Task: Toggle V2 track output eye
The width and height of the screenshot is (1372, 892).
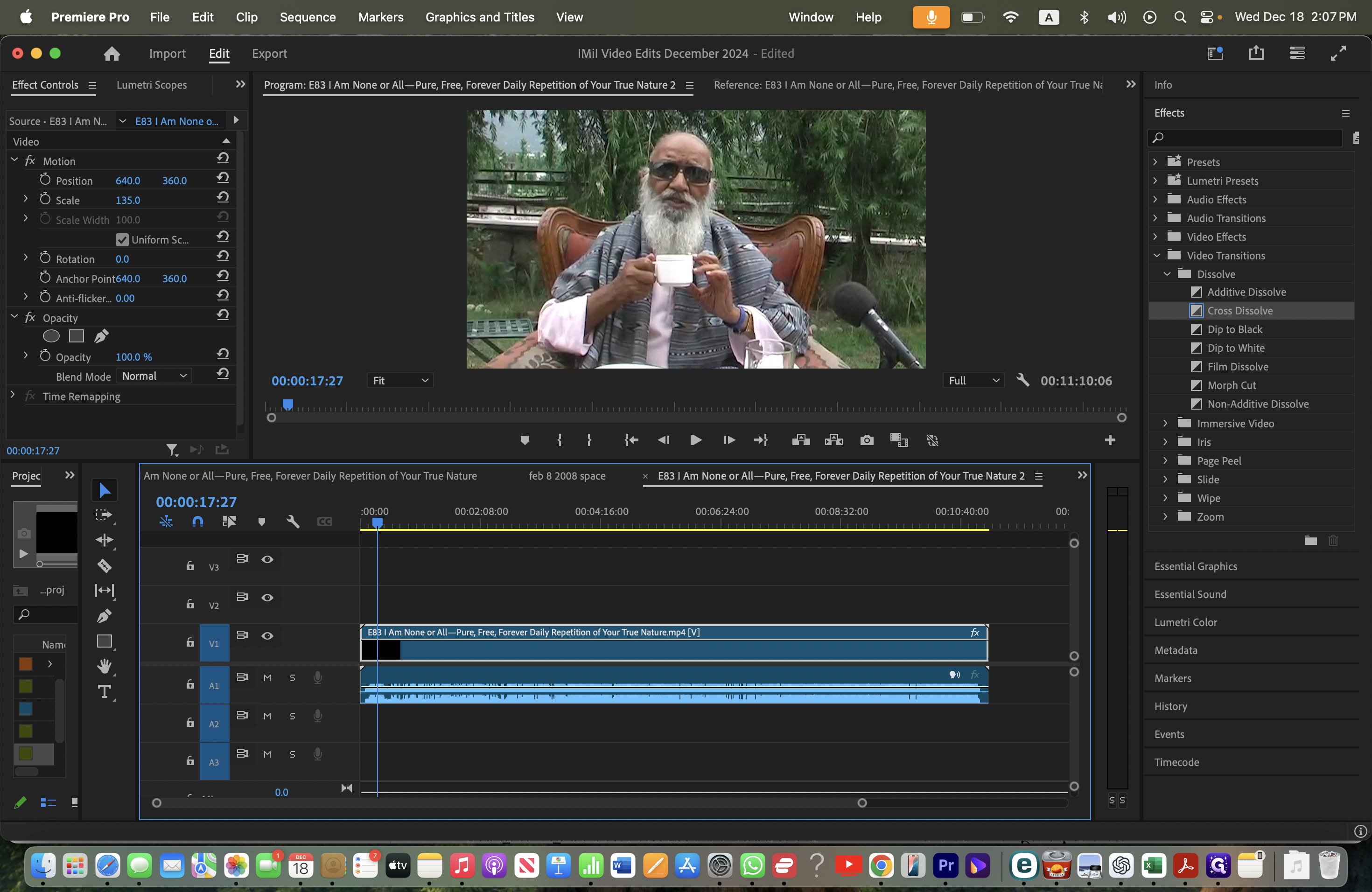Action: [267, 598]
